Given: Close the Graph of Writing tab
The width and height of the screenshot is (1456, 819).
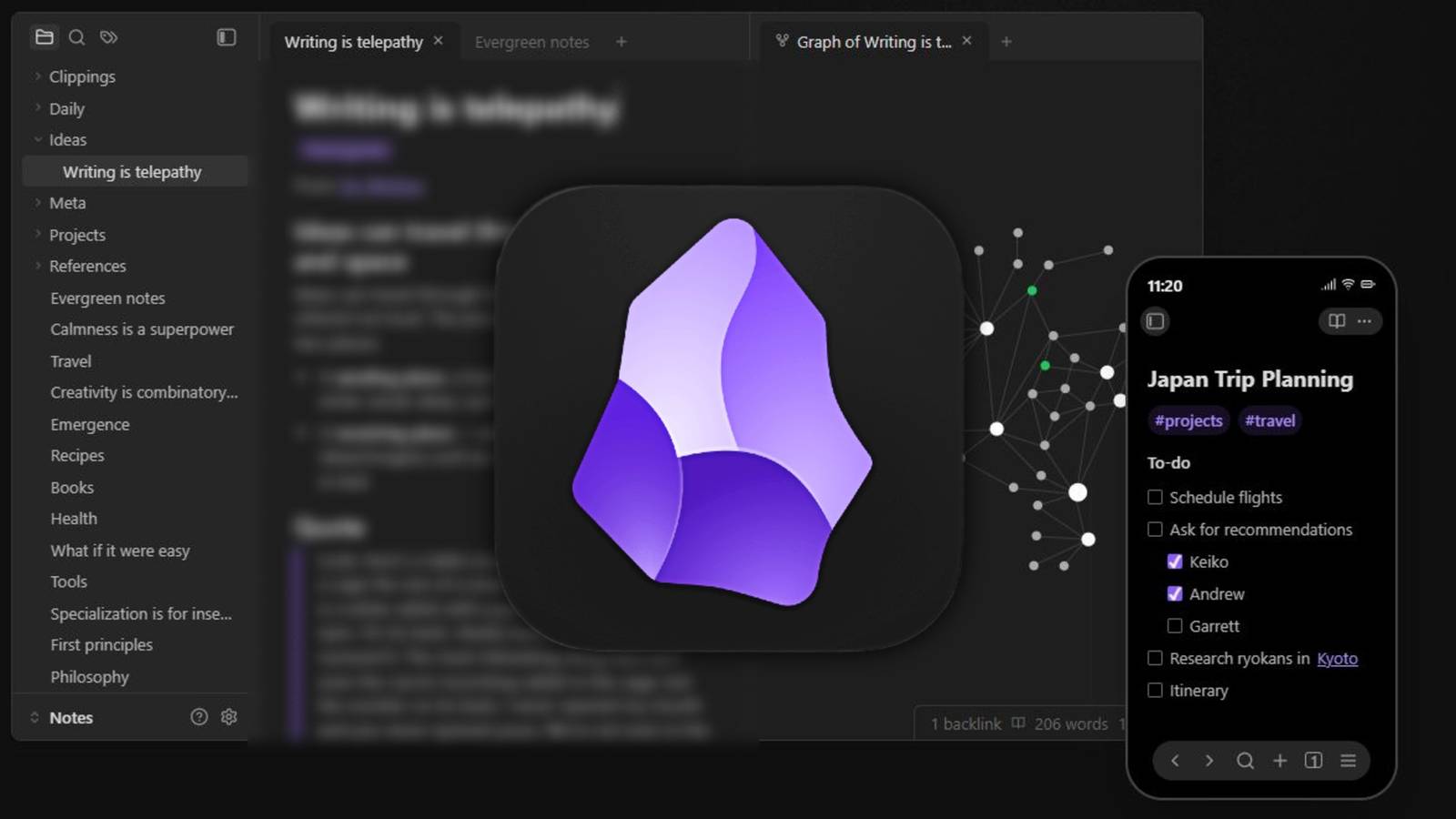Looking at the screenshot, I should [x=967, y=41].
